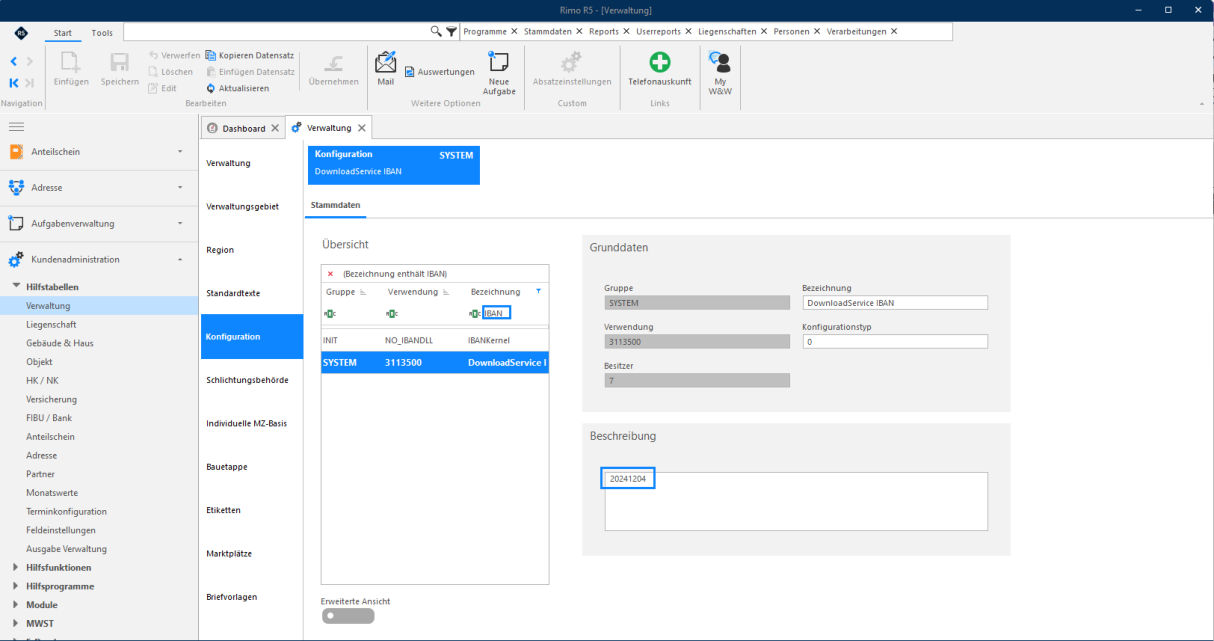
Task: Expand the Aufgabenverwaltung sidebar section
Action: 180,223
